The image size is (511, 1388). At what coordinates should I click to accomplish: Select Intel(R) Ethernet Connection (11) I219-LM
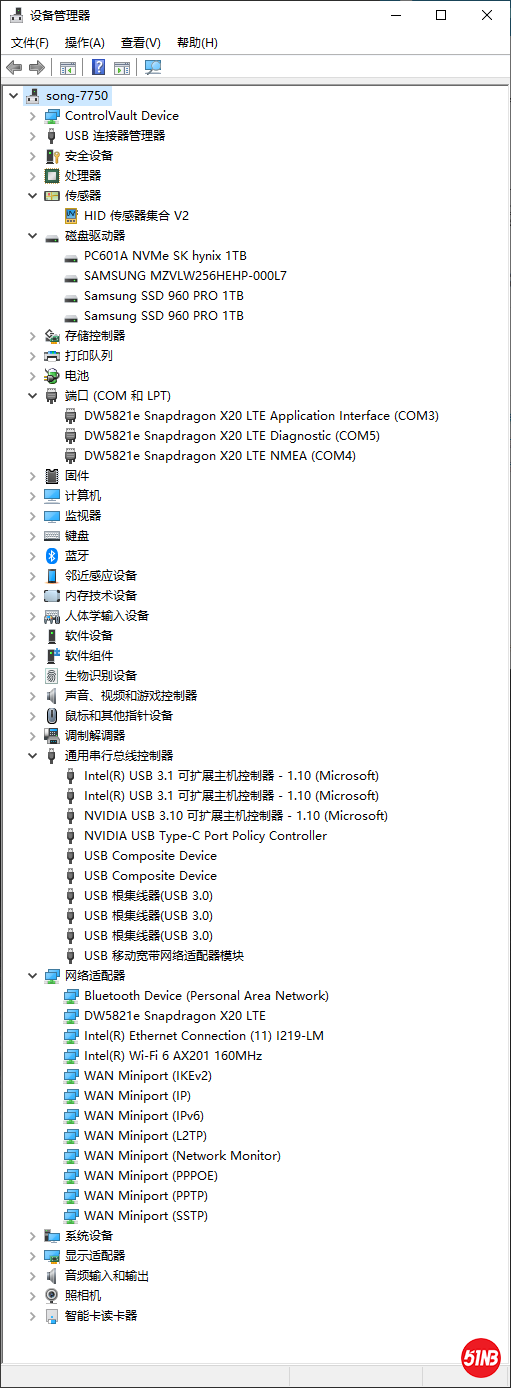204,1036
